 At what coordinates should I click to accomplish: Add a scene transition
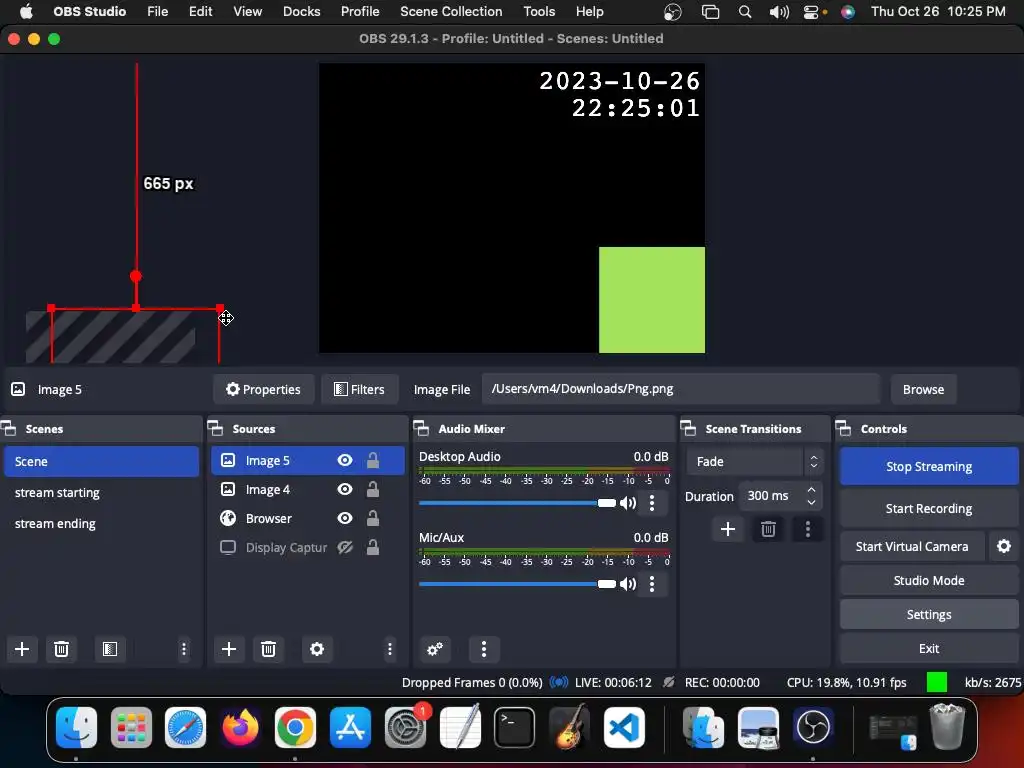tap(728, 529)
